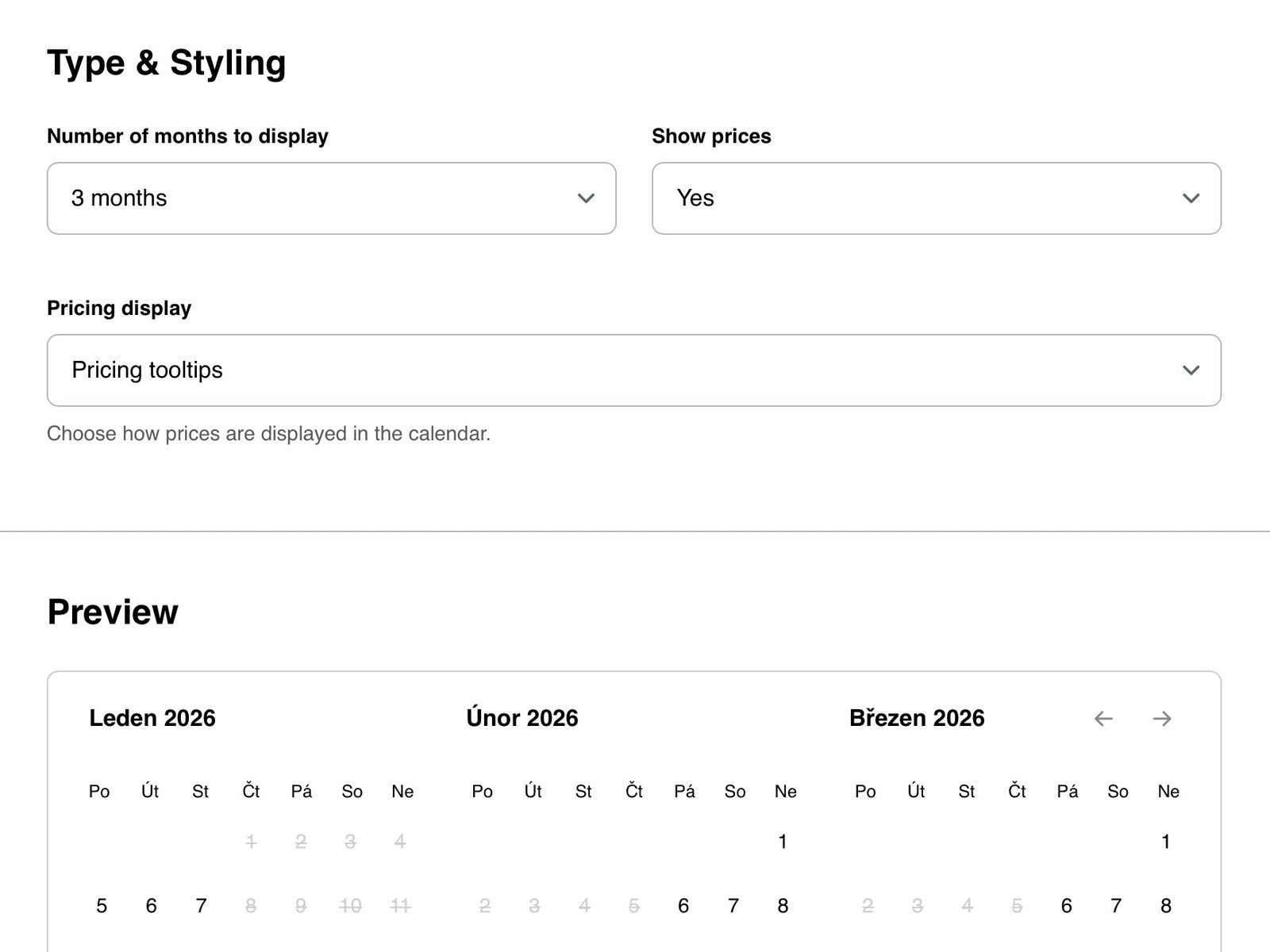Viewport: 1270px width, 952px height.
Task: Click March 6 in Březen calendar
Action: (1066, 906)
